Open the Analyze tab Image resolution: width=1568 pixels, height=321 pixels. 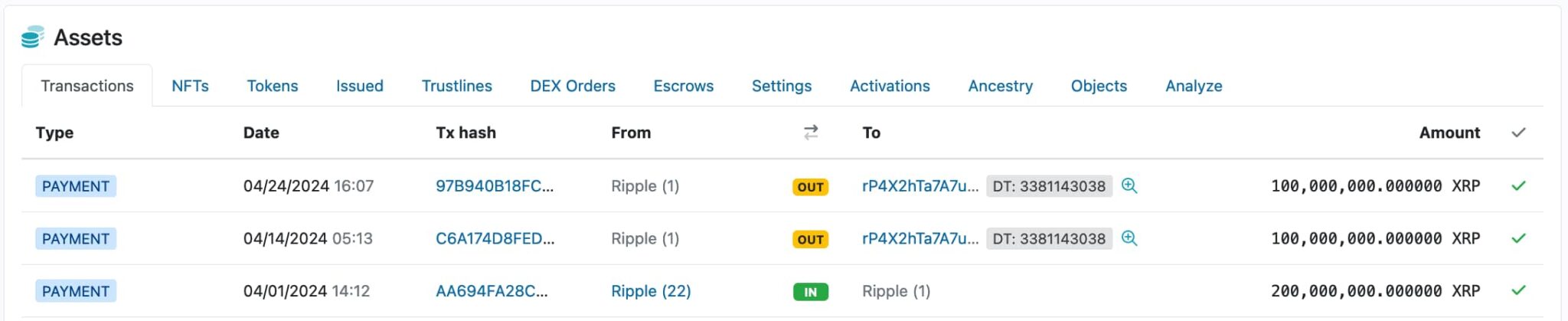pyautogui.click(x=1194, y=86)
